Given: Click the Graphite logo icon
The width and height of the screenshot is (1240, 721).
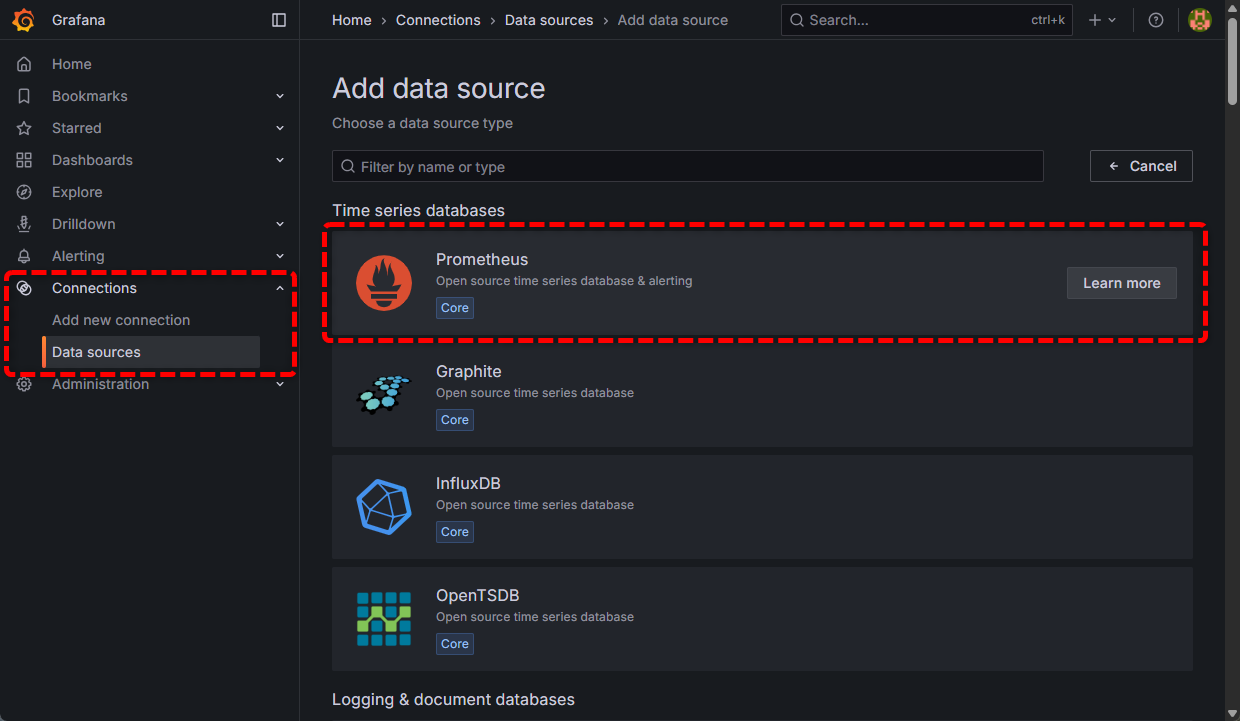Looking at the screenshot, I should [384, 395].
